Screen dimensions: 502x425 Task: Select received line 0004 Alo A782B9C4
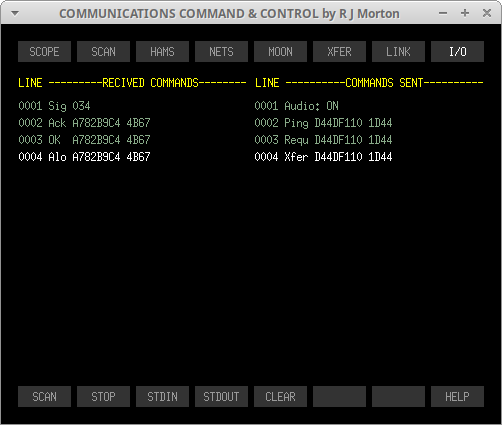click(84, 157)
